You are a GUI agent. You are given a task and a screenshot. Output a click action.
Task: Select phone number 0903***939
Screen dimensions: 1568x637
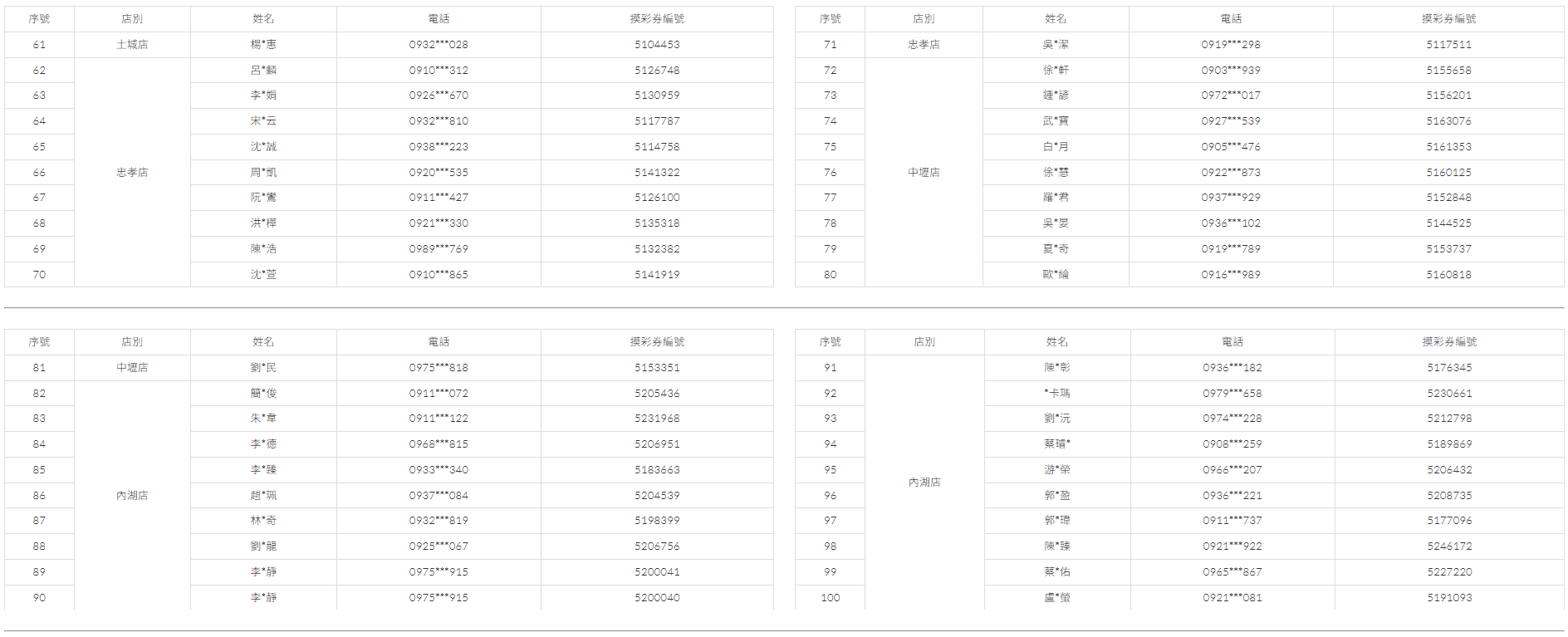point(1231,71)
